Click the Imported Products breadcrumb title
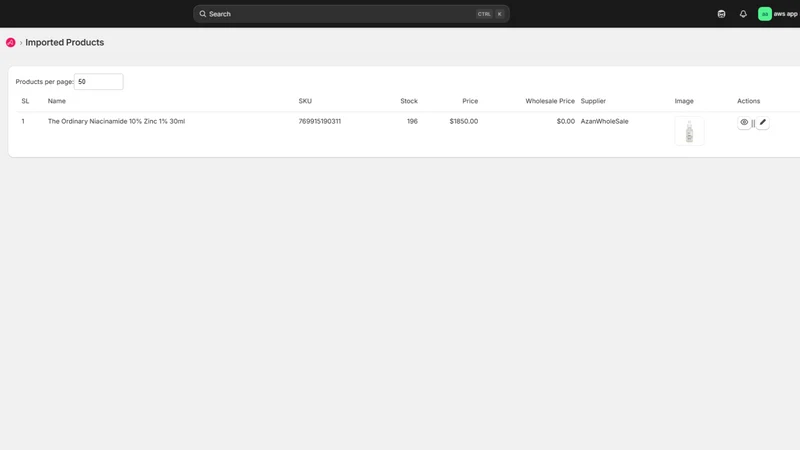This screenshot has width=800, height=450. (65, 42)
